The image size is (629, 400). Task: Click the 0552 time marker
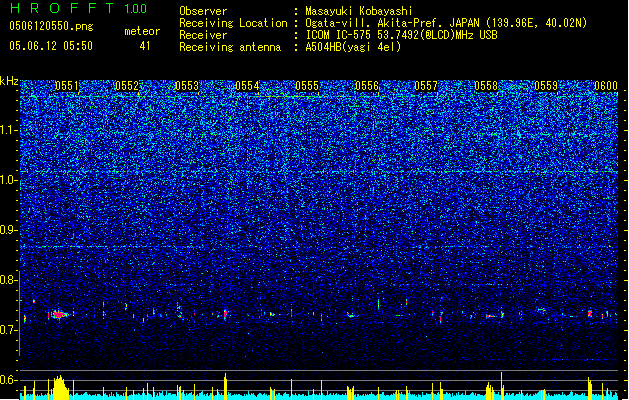point(127,86)
